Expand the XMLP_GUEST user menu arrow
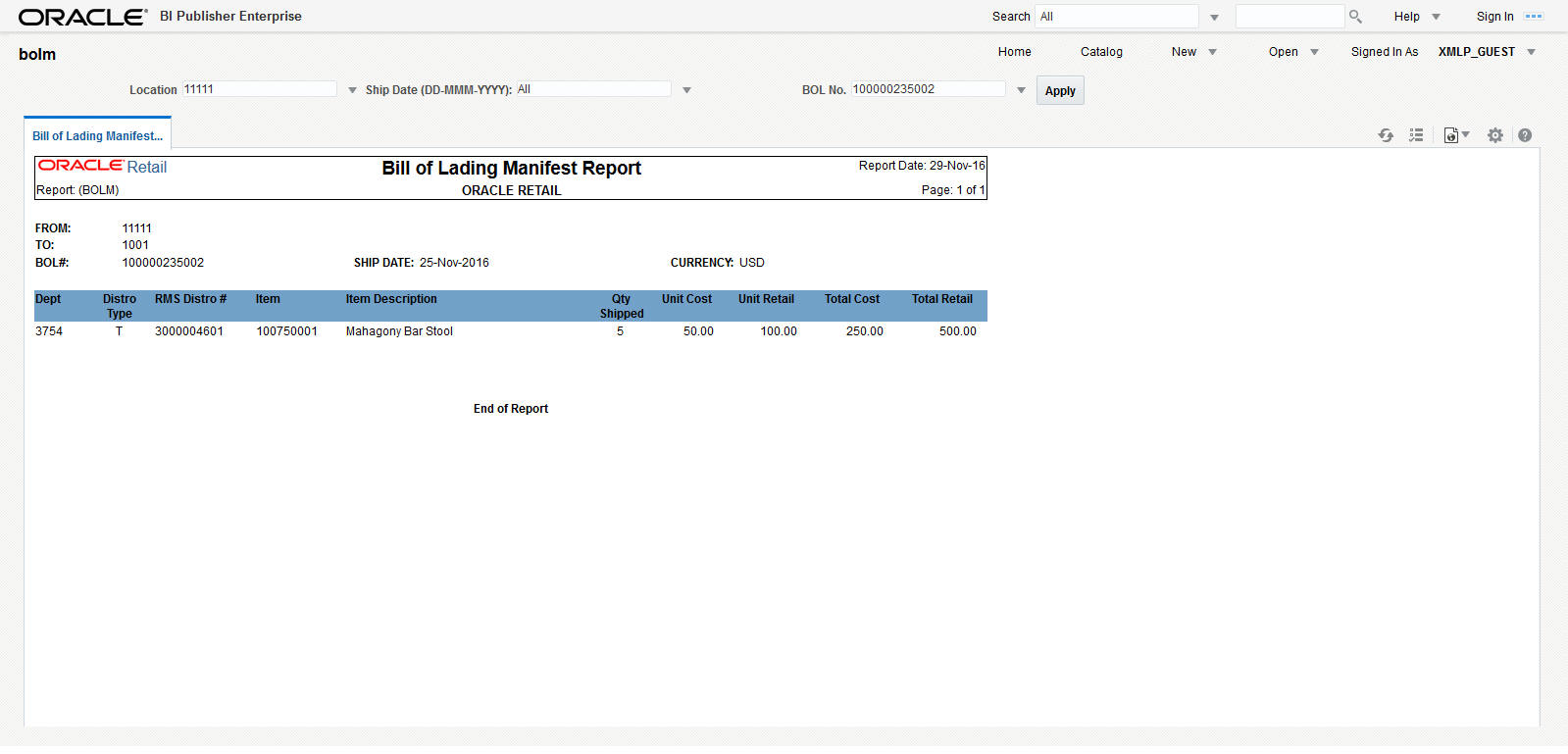This screenshot has height=754, width=1568. tap(1531, 52)
